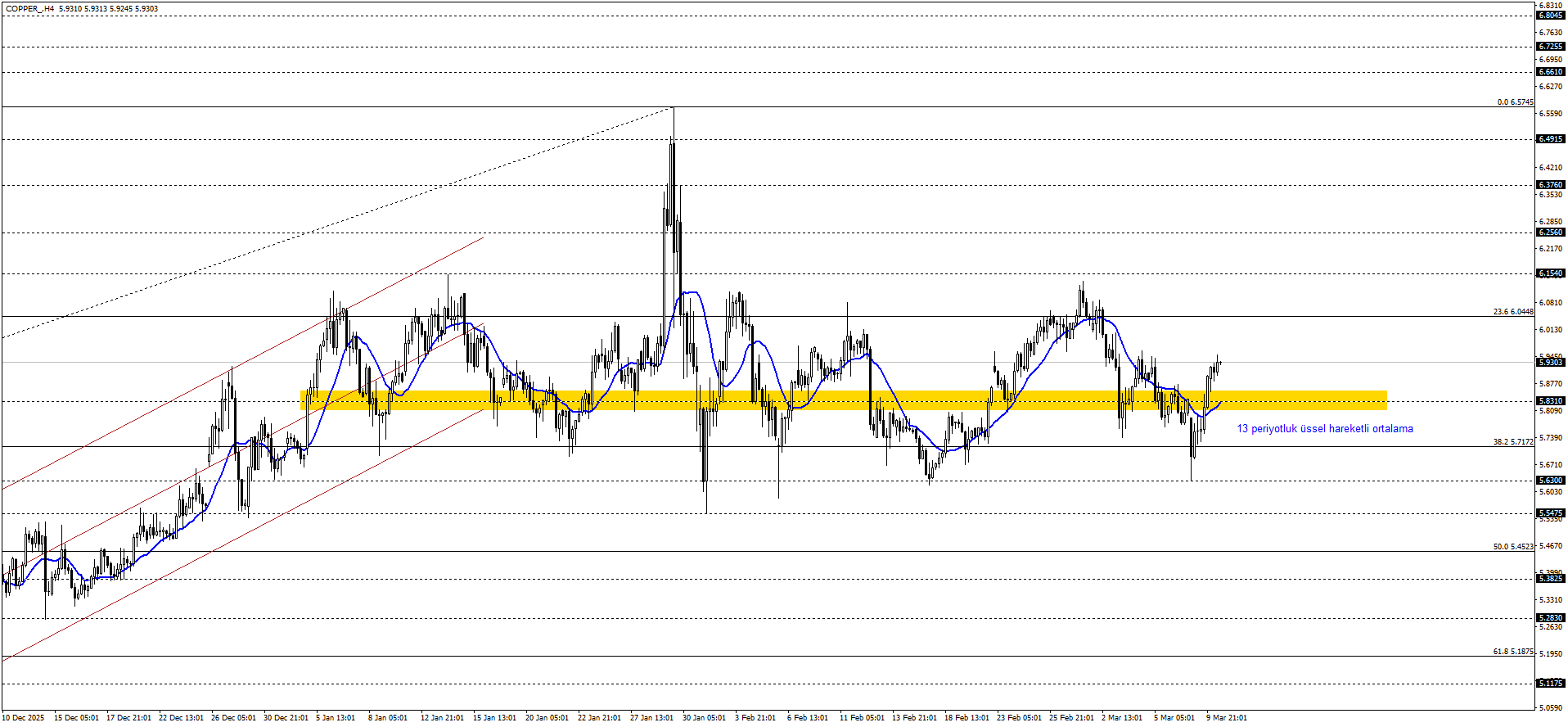Viewport: 1568px width, 727px height.
Task: Click the 6.8045 price level tag
Action: [1551, 16]
